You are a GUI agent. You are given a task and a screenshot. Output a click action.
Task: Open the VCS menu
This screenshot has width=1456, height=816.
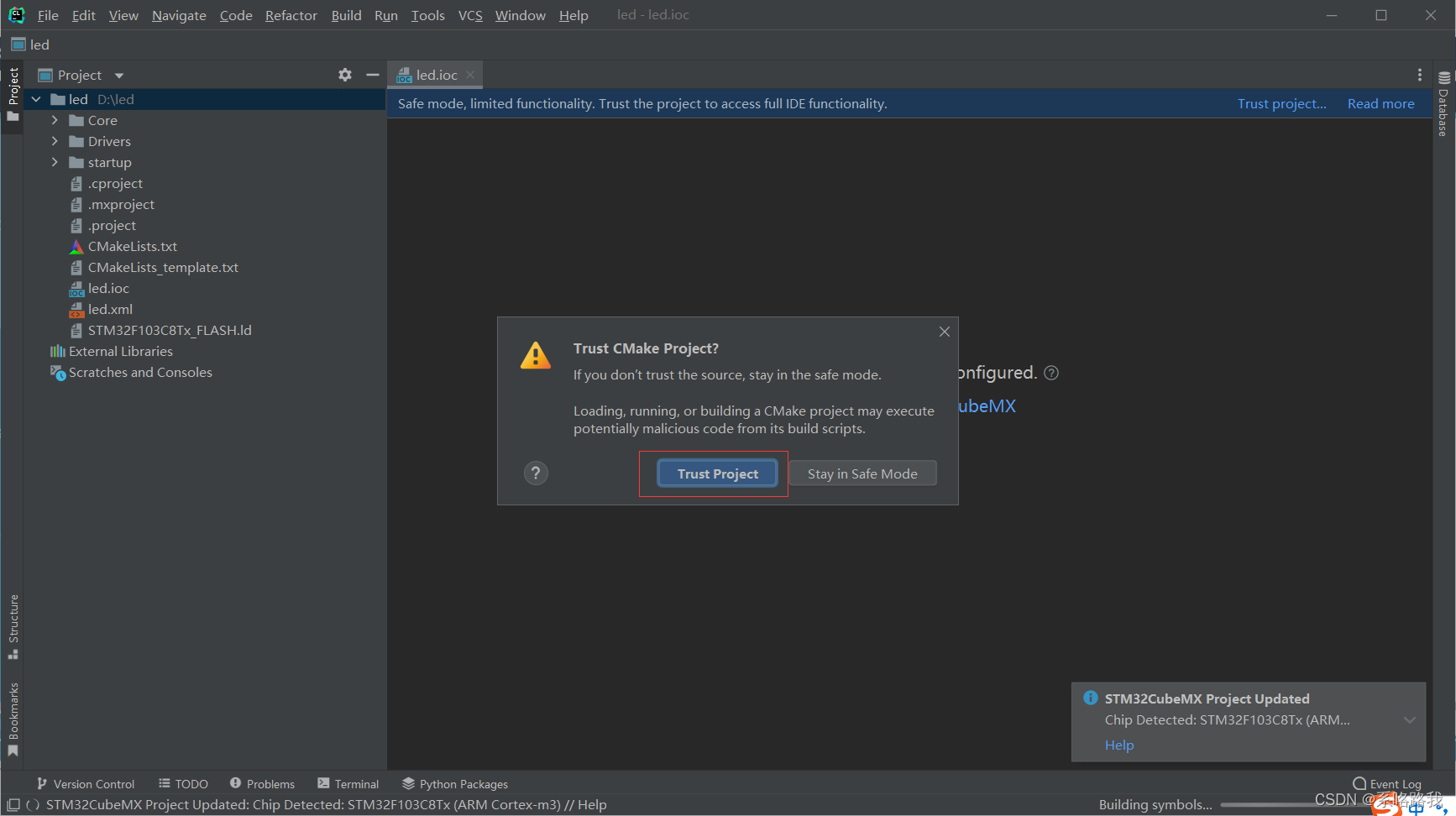point(470,15)
